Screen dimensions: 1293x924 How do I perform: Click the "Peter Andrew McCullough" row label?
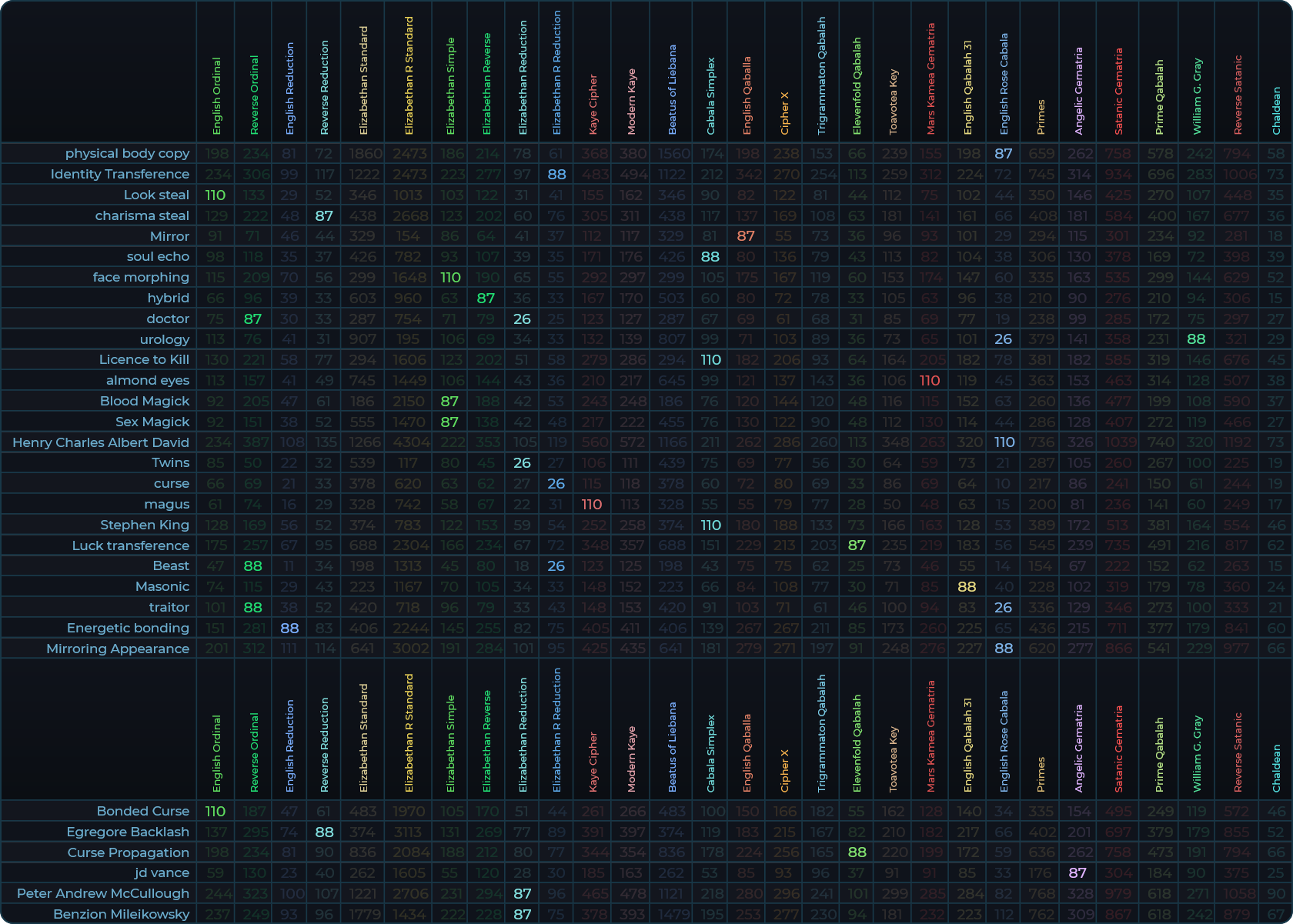tap(102, 893)
